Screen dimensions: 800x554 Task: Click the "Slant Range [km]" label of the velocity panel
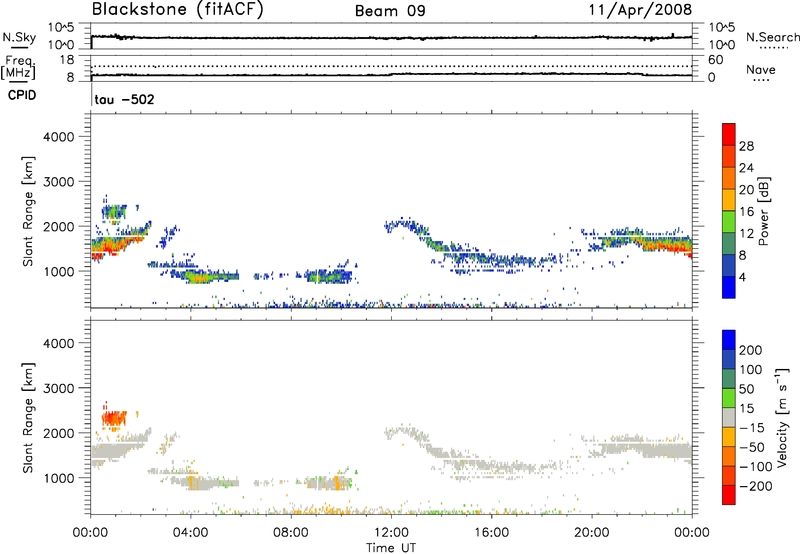[28, 417]
